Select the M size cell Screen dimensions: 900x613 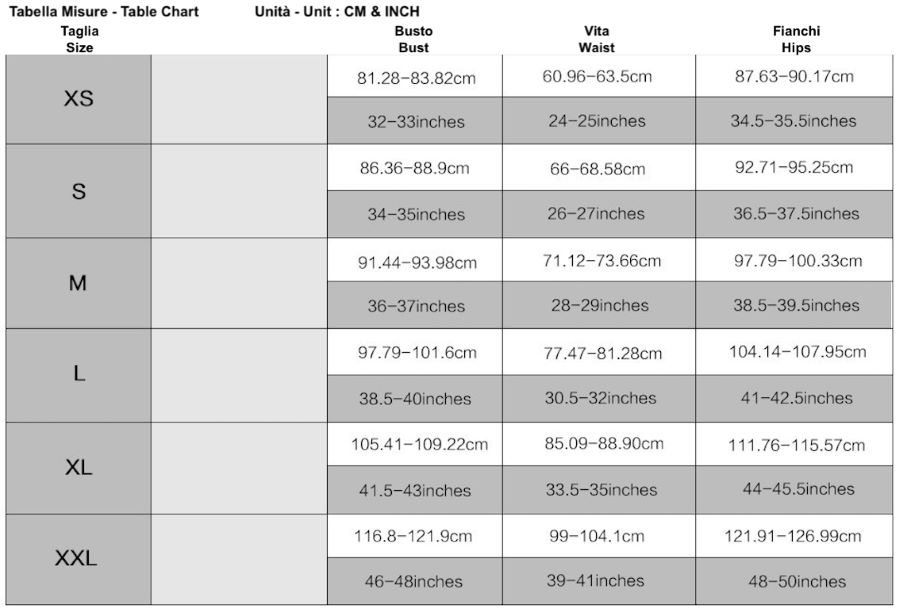[79, 283]
